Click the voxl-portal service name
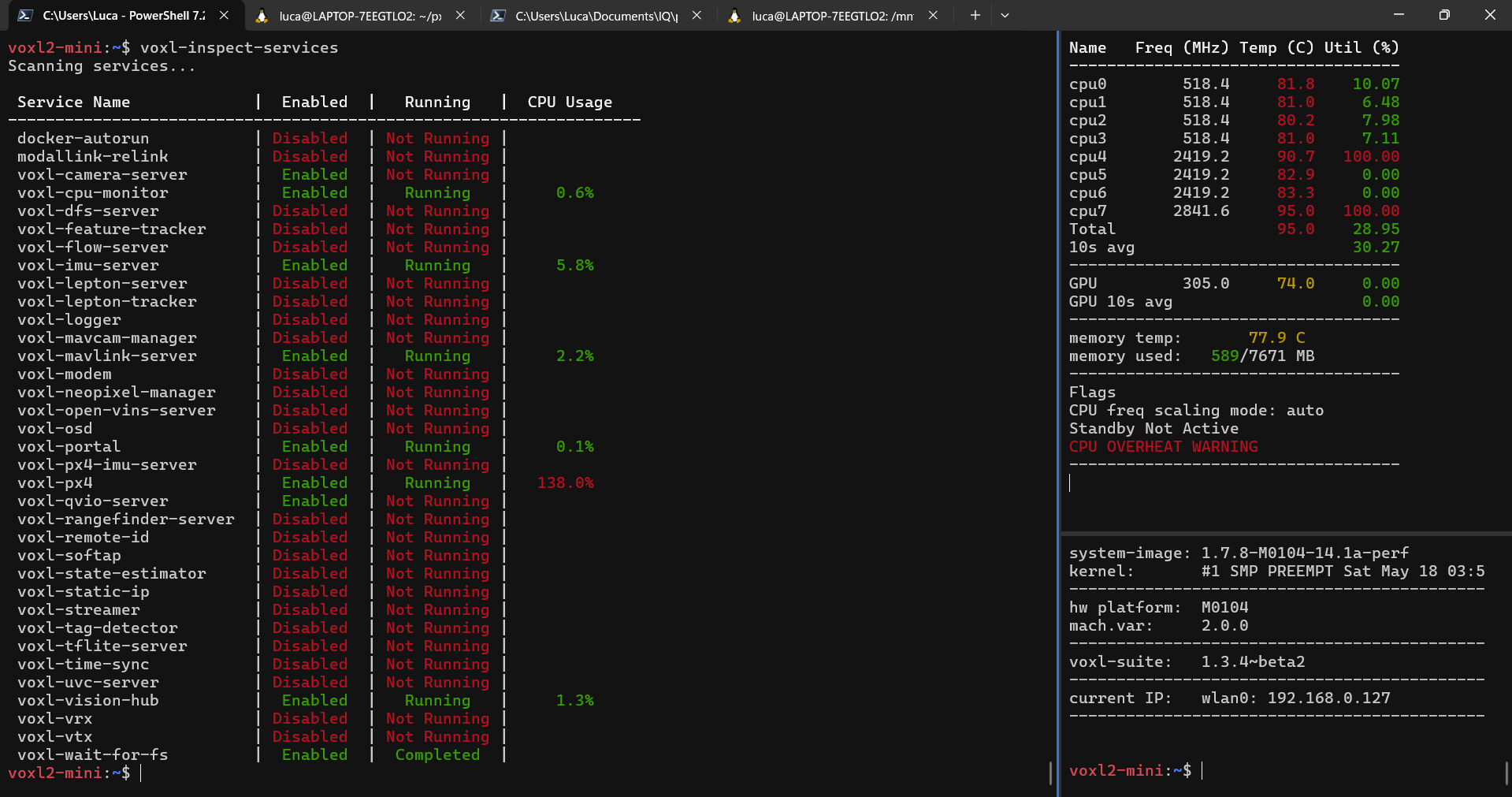Viewport: 1512px width, 797px height. [69, 447]
